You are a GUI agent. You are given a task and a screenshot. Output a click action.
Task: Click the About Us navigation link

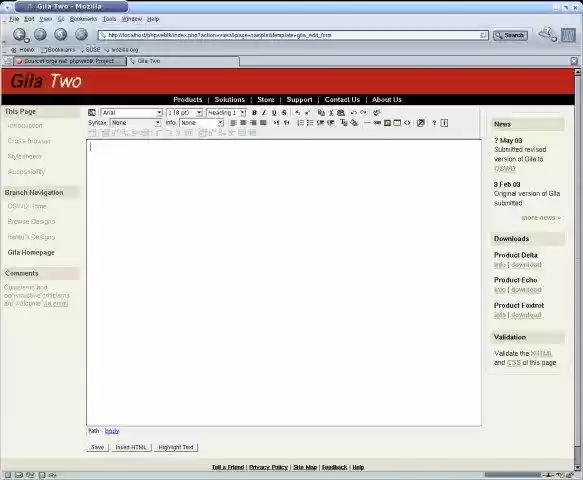387,100
